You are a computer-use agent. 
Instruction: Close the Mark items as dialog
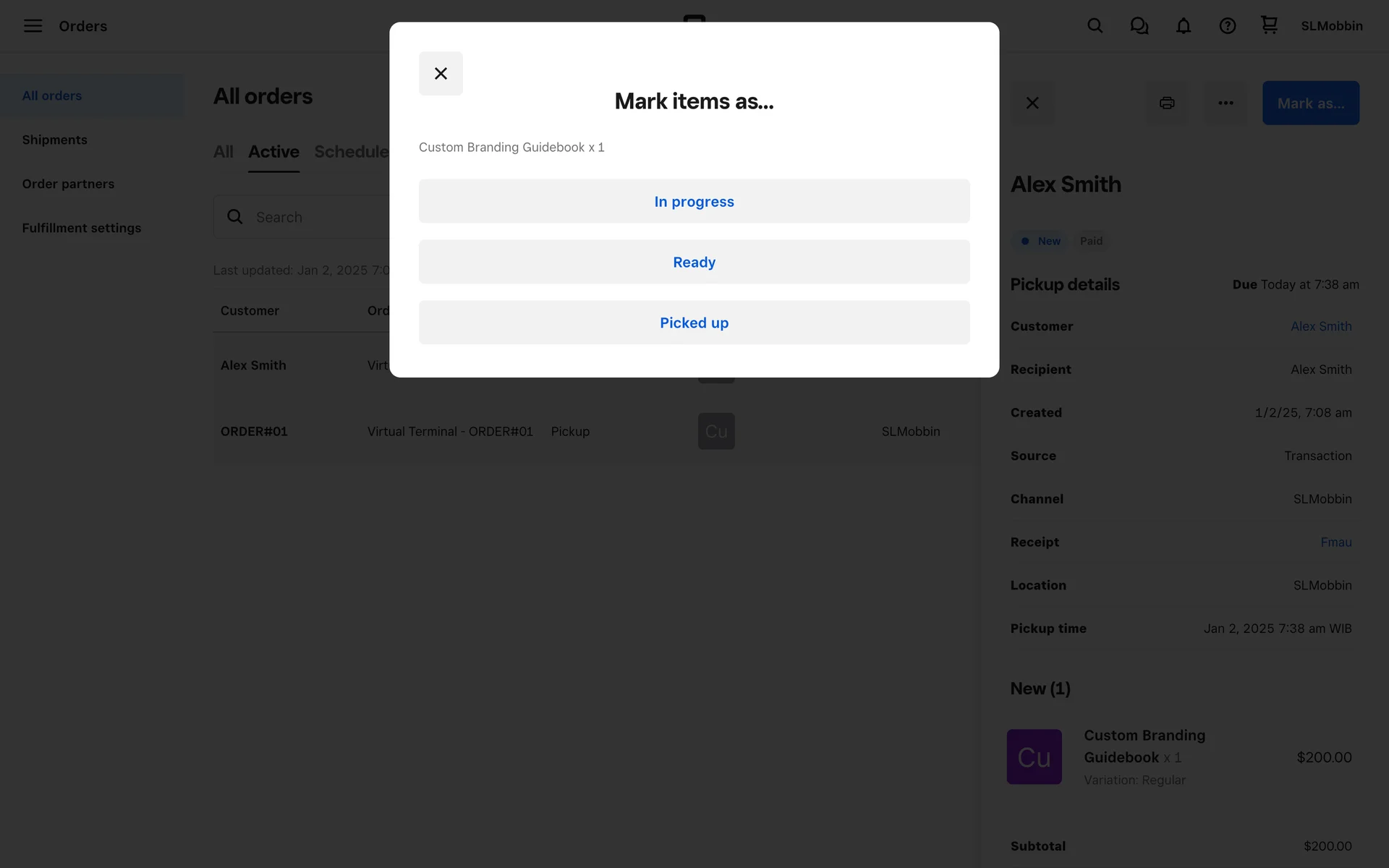click(x=441, y=73)
